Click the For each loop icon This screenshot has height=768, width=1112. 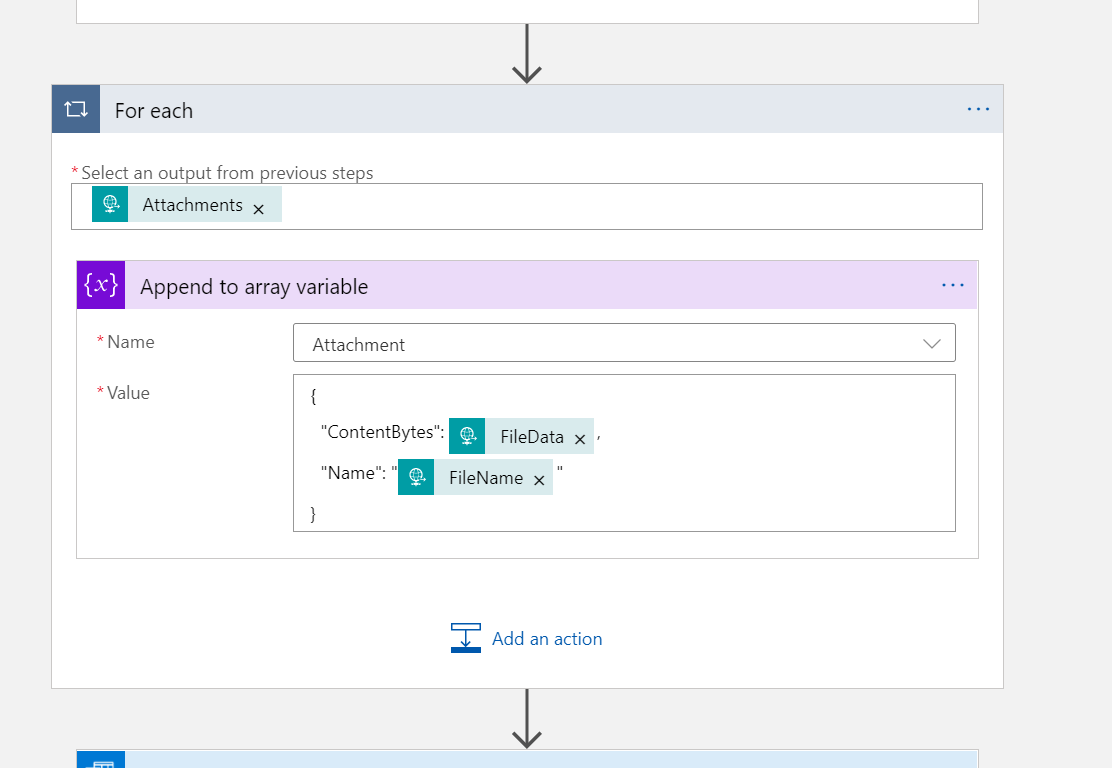pos(76,109)
